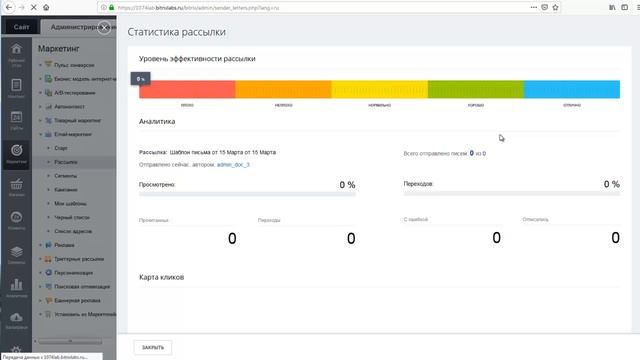Open the Analytics bar chart icon
This screenshot has width=640, height=360.
click(x=16, y=284)
